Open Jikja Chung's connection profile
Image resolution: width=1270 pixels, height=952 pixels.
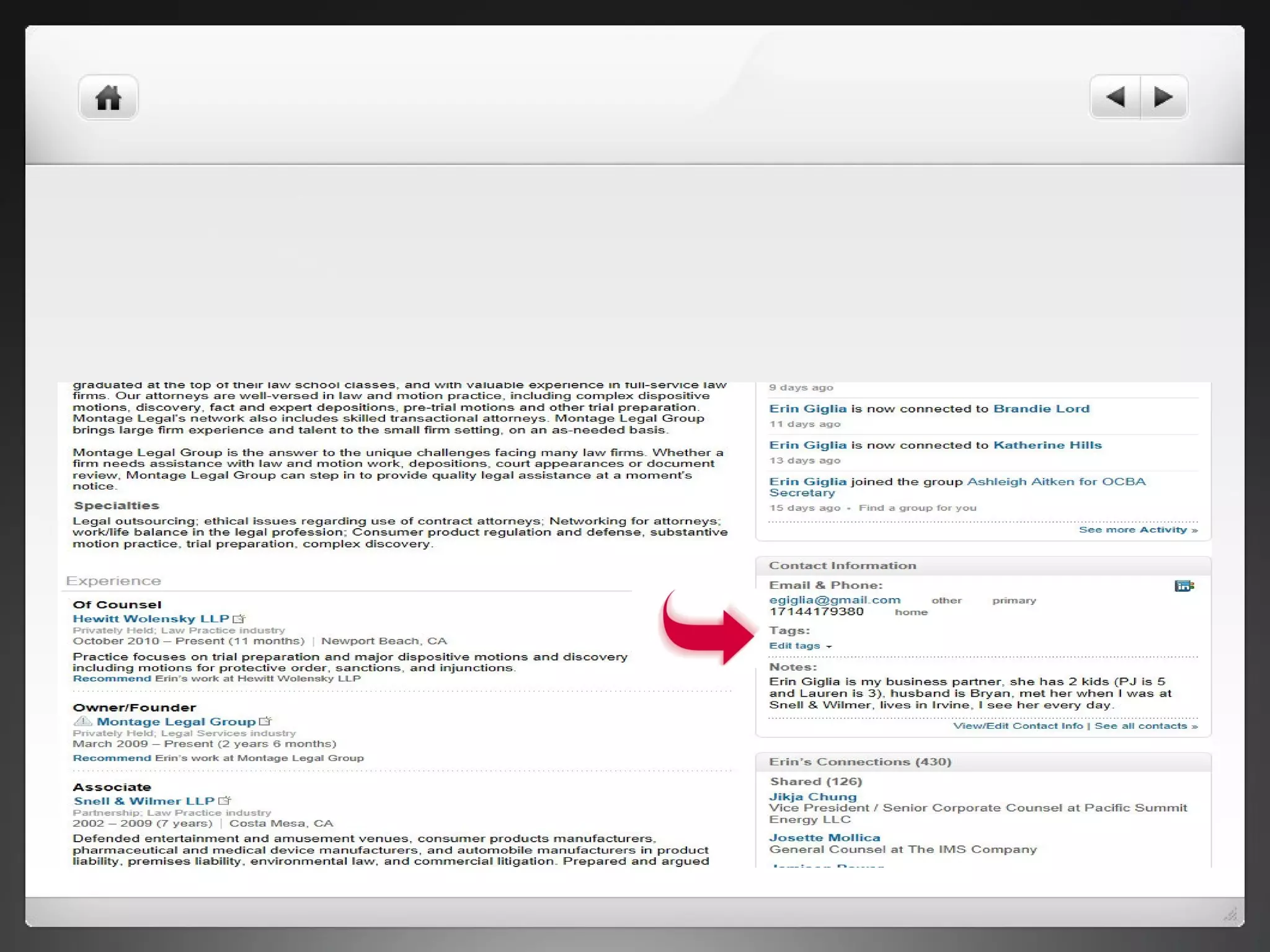812,797
